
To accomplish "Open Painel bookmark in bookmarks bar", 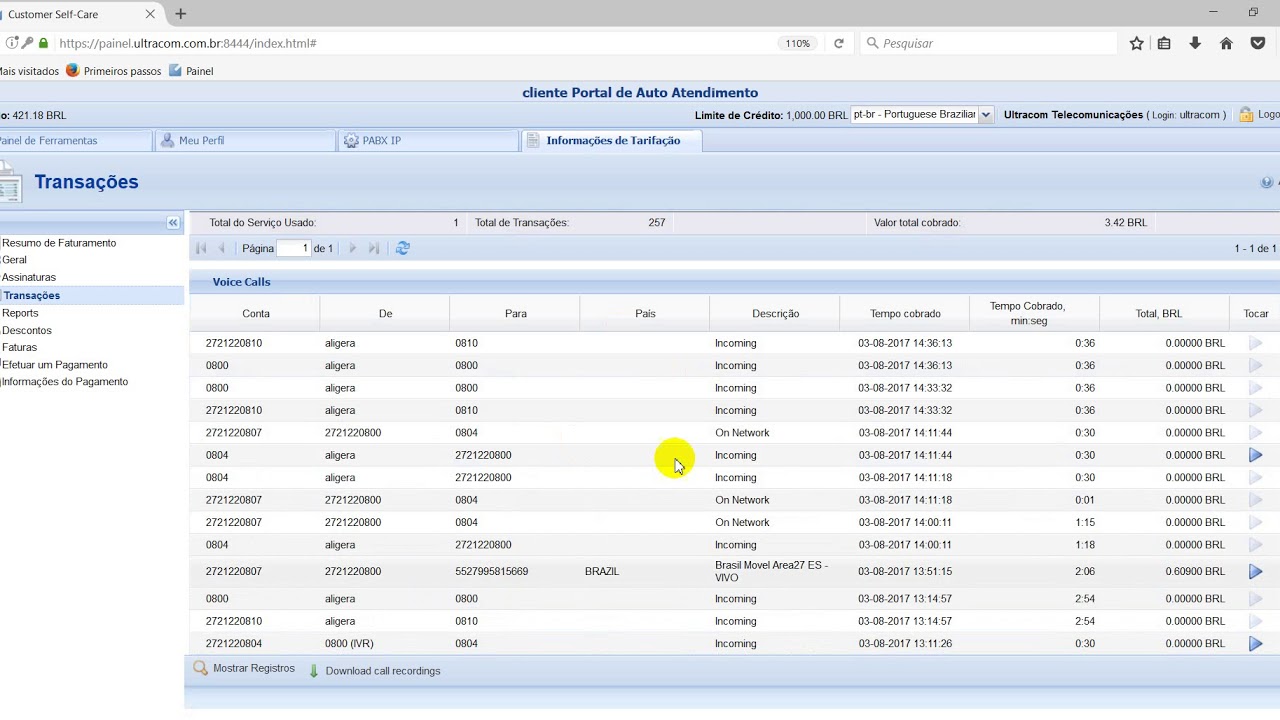I will [191, 71].
